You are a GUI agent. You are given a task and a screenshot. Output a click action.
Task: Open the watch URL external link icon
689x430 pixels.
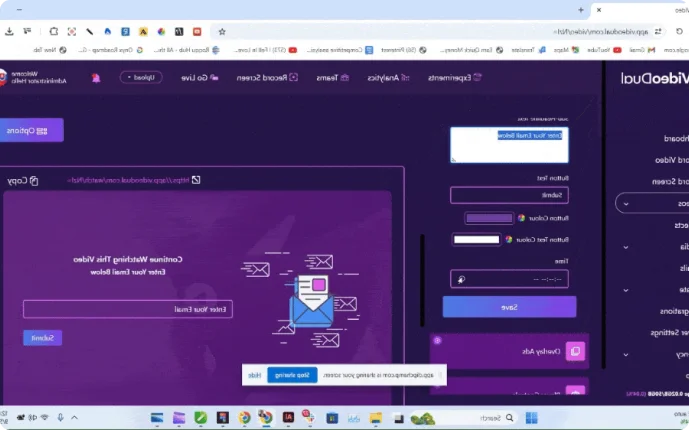point(196,180)
